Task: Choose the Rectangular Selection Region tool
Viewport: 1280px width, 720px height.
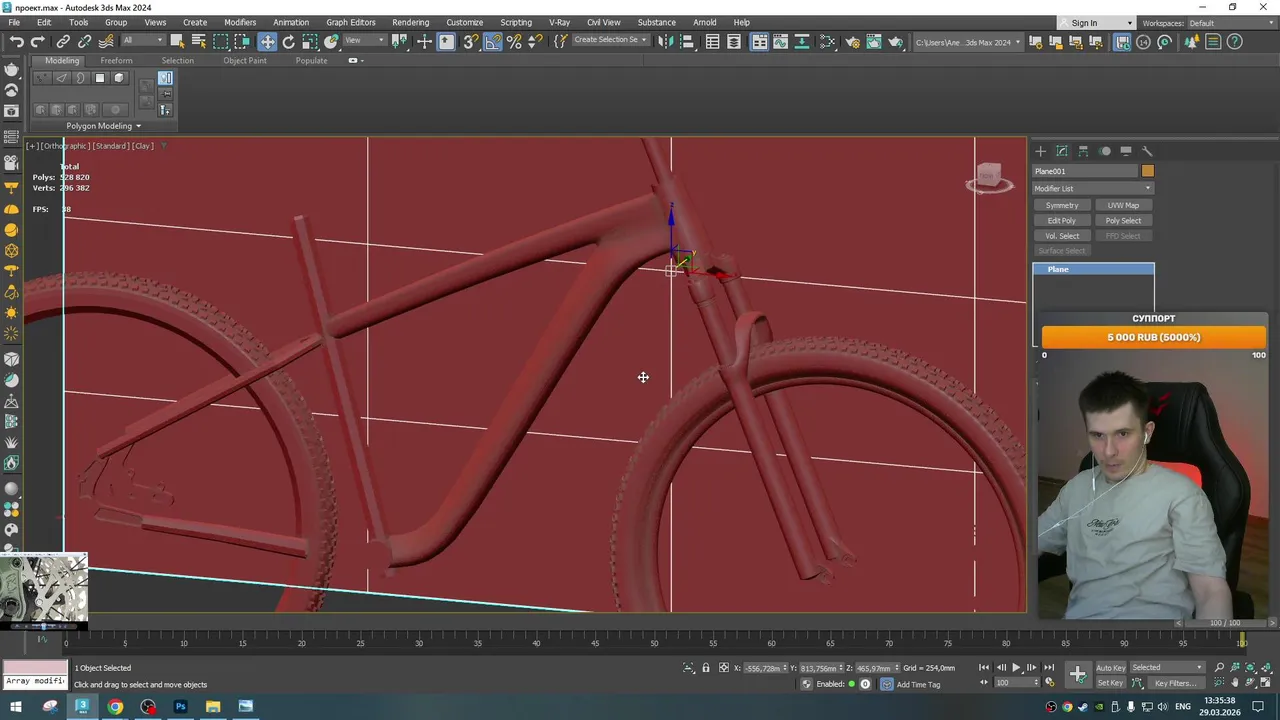Action: tap(221, 41)
